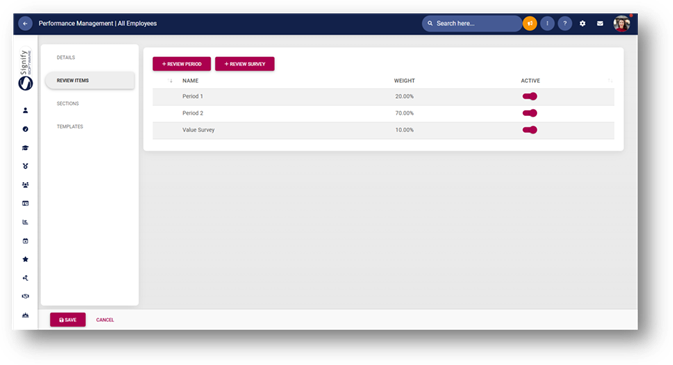Click the 20.00% weight value

(x=404, y=96)
